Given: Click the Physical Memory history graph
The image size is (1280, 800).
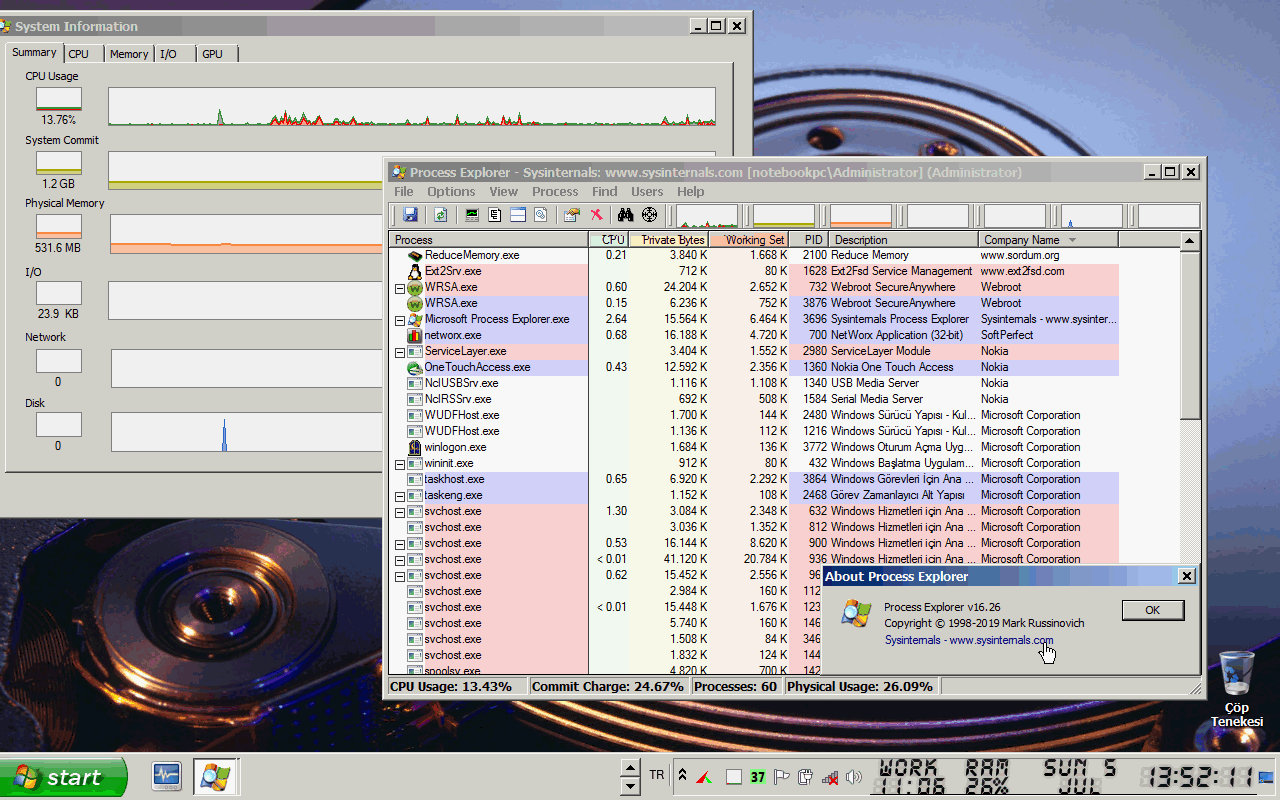Looking at the screenshot, I should click(x=246, y=234).
